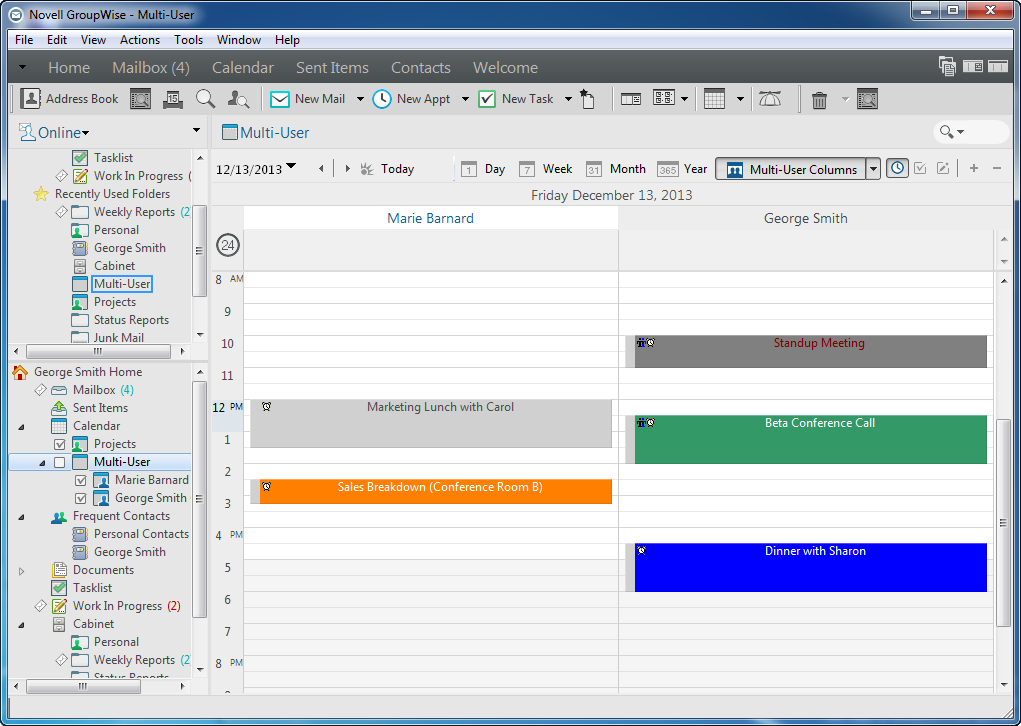1021x726 pixels.
Task: Open the Online mode dropdown
Action: pos(63,133)
